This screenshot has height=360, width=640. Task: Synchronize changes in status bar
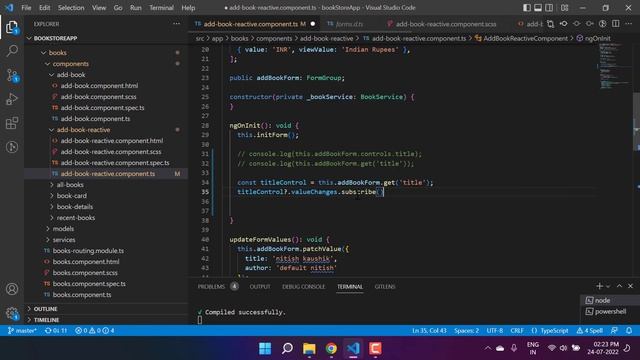coord(56,331)
